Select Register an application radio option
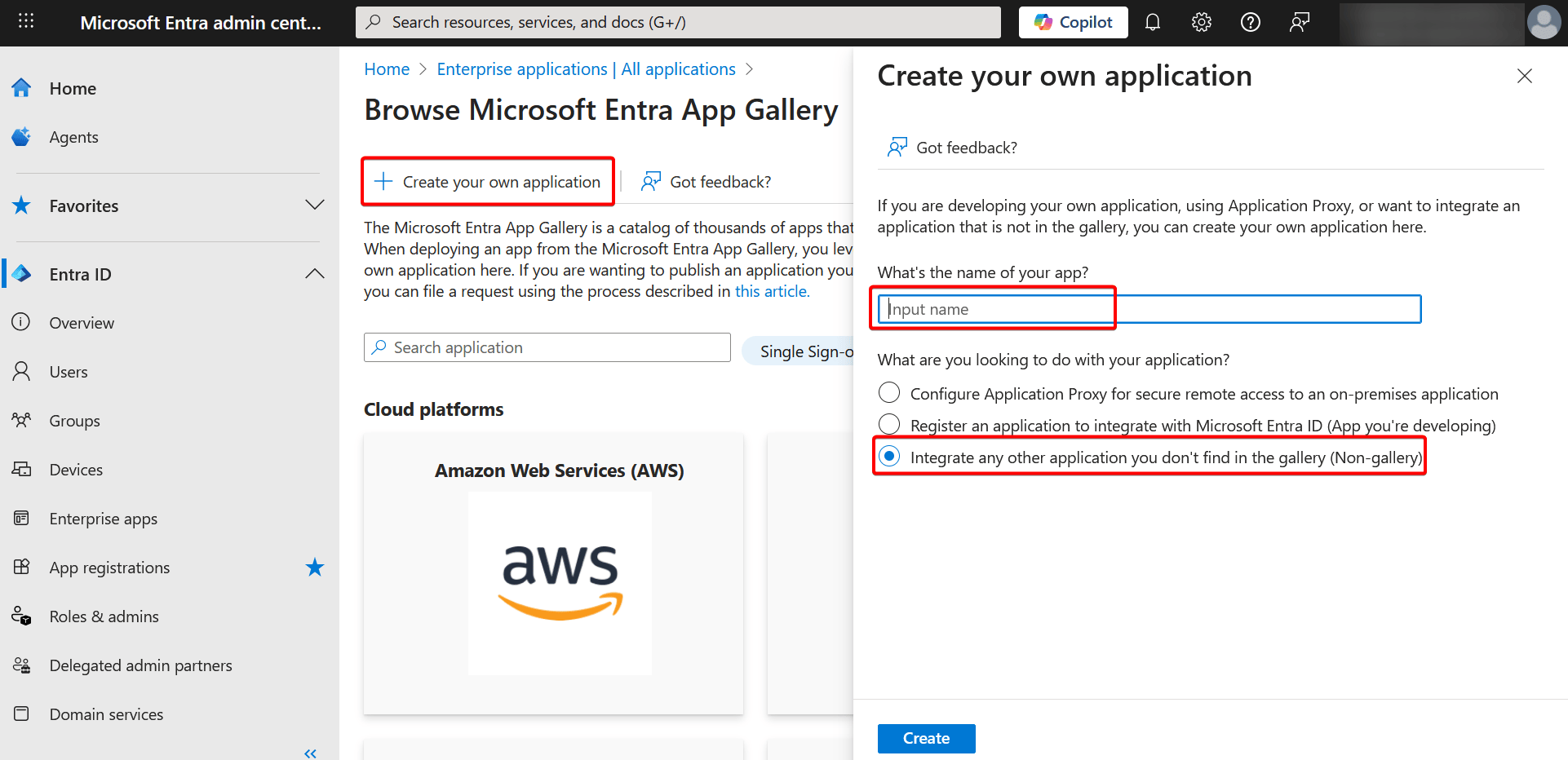Screen dimensions: 1568x760 (x=889, y=425)
